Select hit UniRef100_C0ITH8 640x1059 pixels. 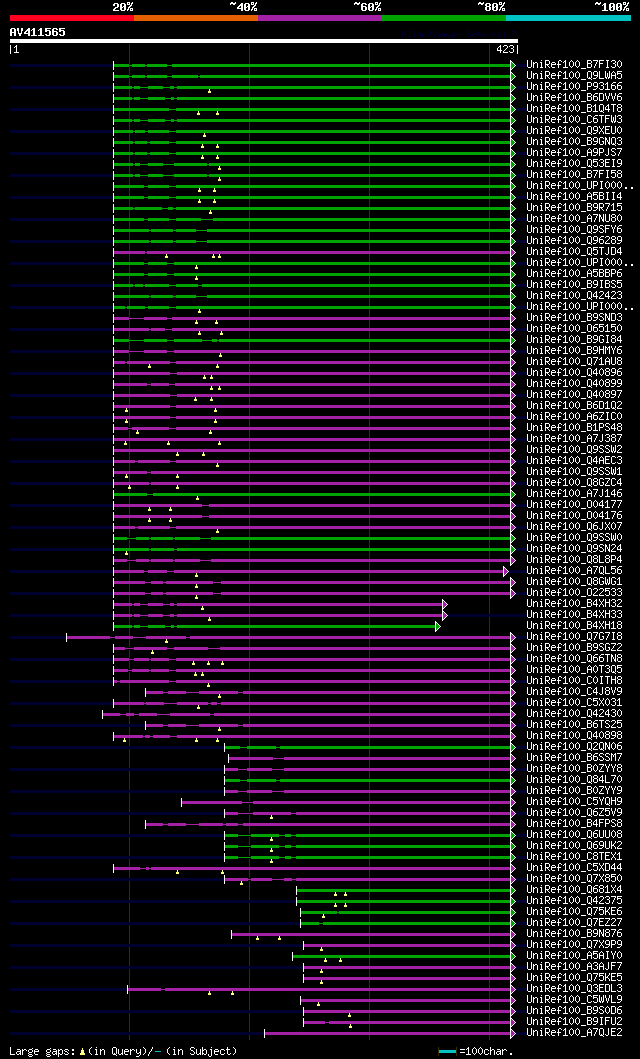[x=575, y=681]
